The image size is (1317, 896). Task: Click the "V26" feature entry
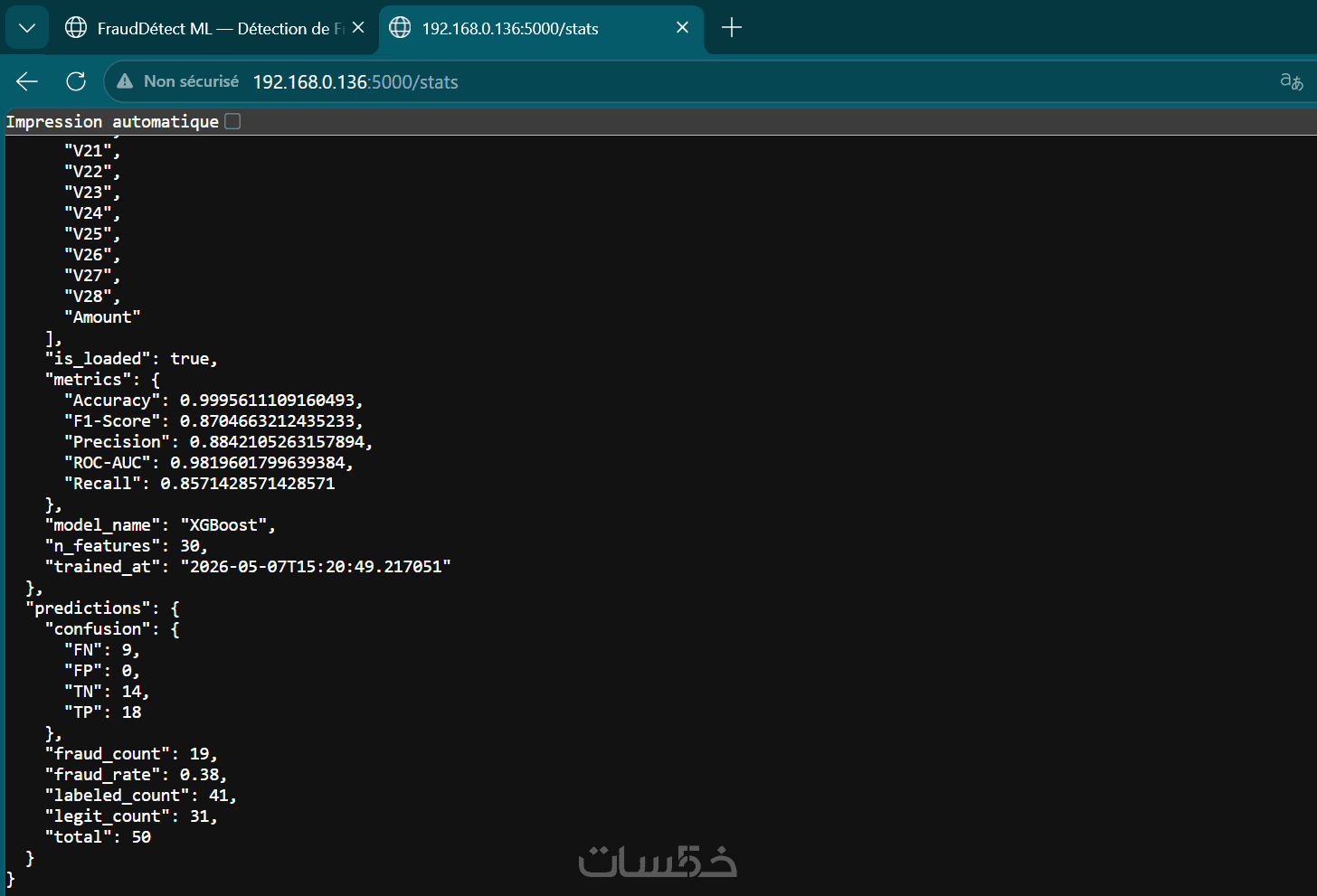pyautogui.click(x=91, y=255)
